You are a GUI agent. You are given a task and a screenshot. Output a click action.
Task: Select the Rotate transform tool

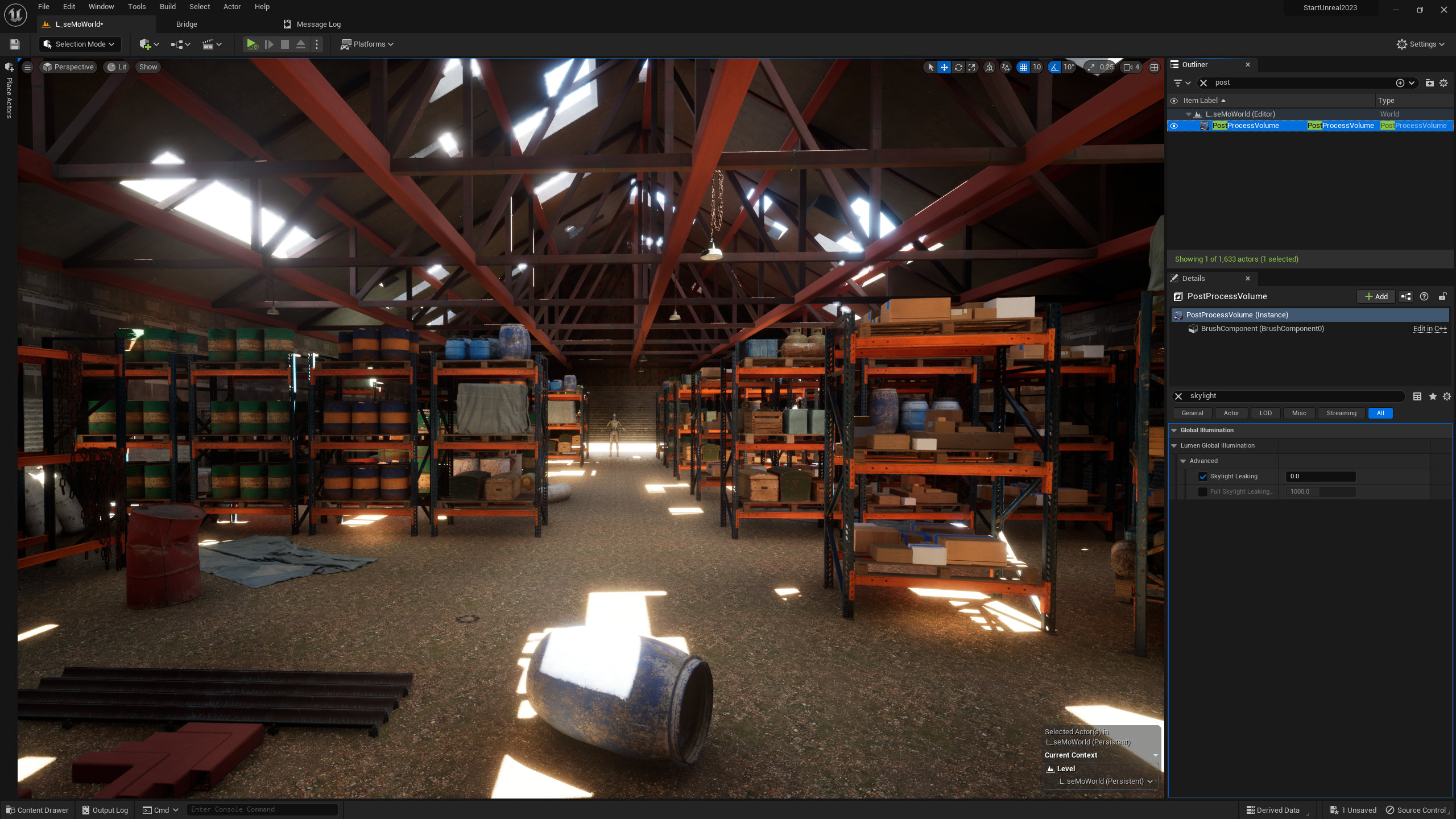958,67
